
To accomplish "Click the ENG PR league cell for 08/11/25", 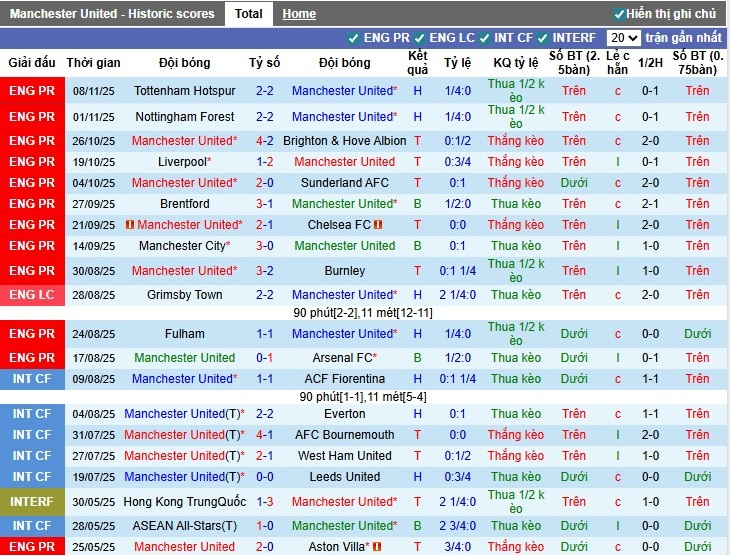I will tap(32, 91).
